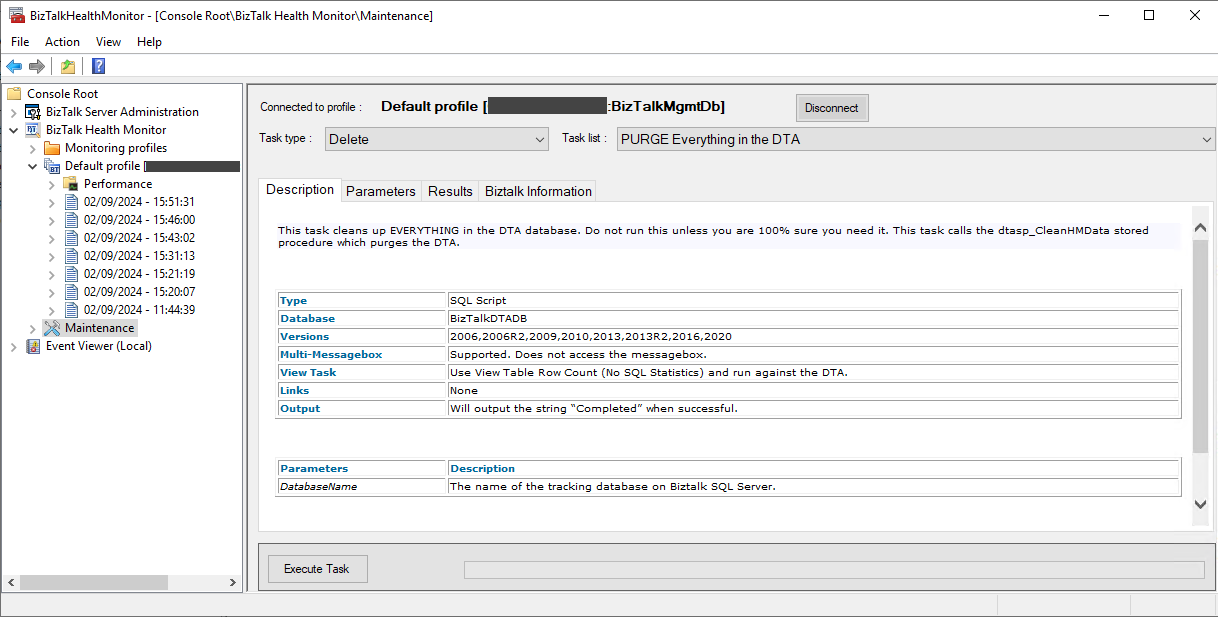Viewport: 1218px width, 617px height.
Task: Select the BizTalk Server Administration node icon
Action: coord(33,112)
